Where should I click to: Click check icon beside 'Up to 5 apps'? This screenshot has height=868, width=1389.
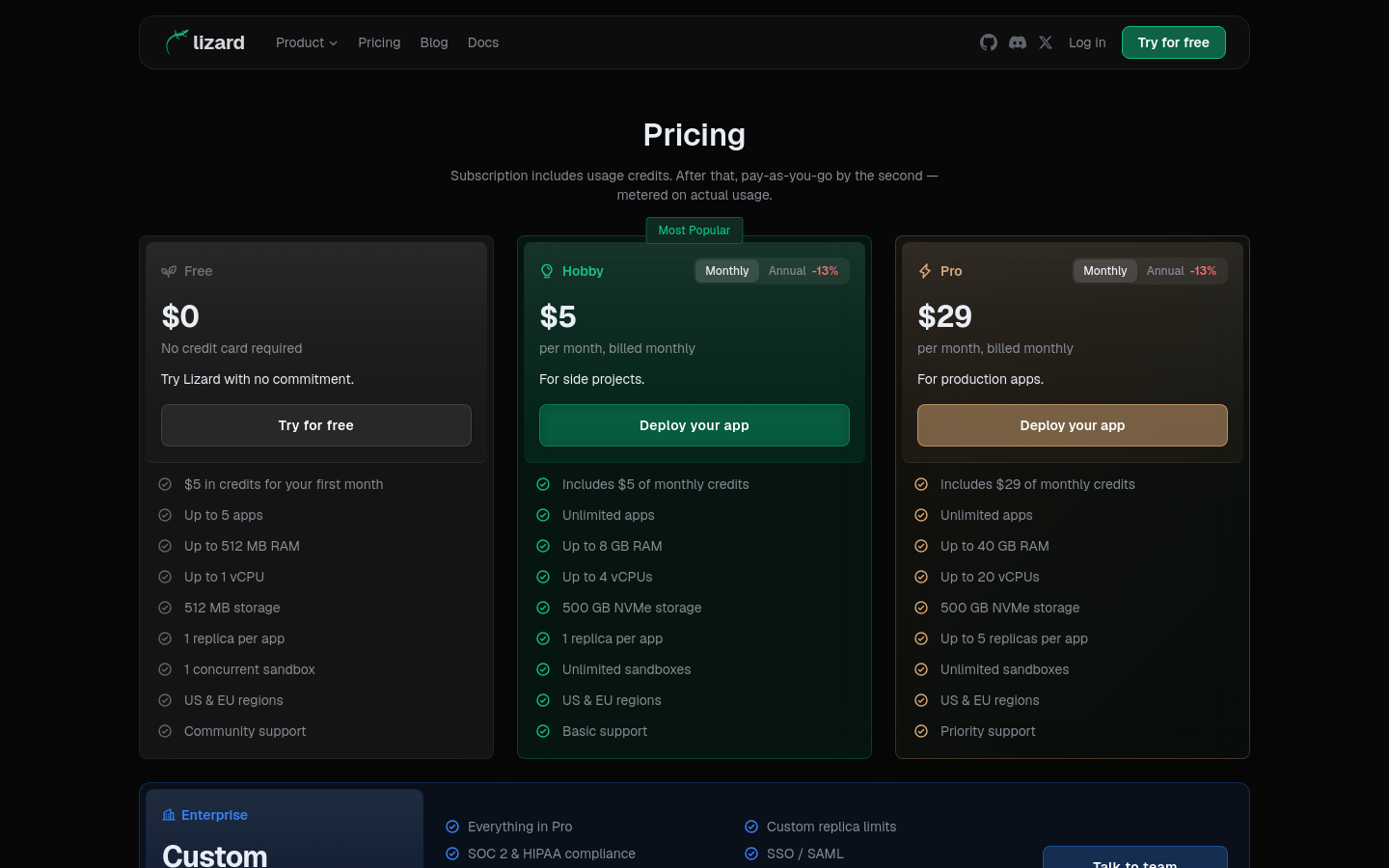pos(165,515)
